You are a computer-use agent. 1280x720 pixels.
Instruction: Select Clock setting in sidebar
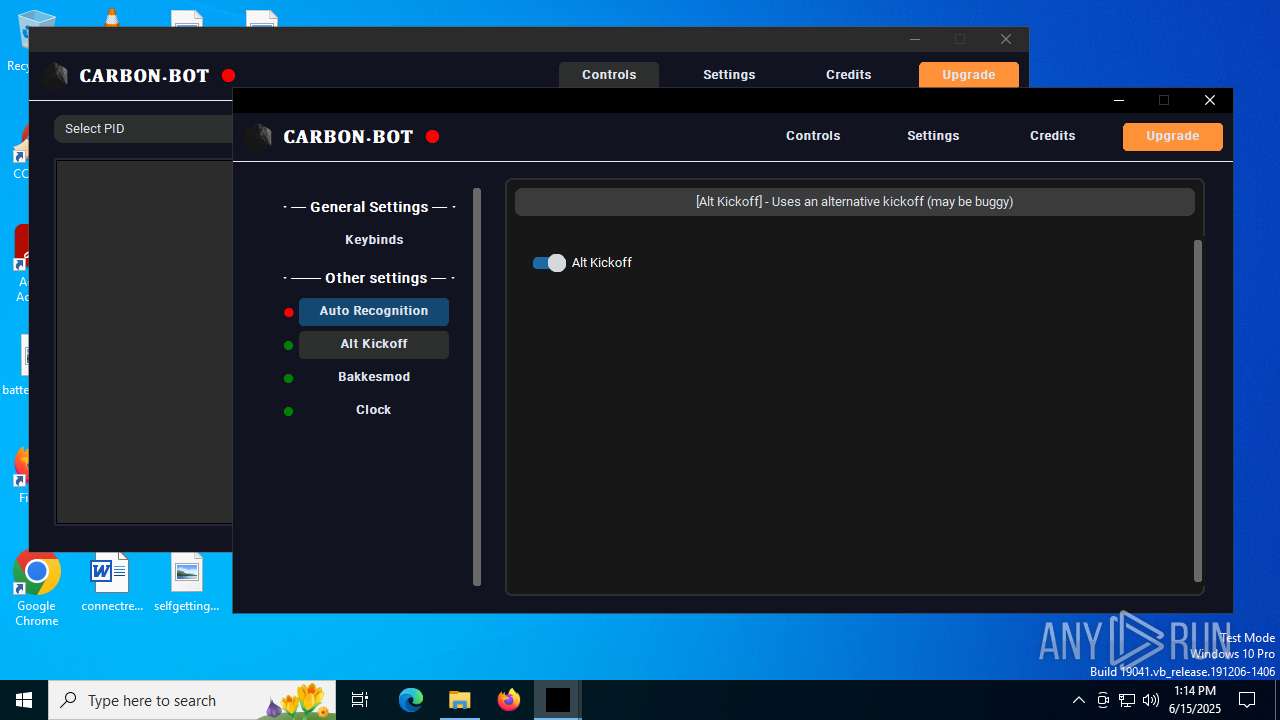click(x=374, y=410)
